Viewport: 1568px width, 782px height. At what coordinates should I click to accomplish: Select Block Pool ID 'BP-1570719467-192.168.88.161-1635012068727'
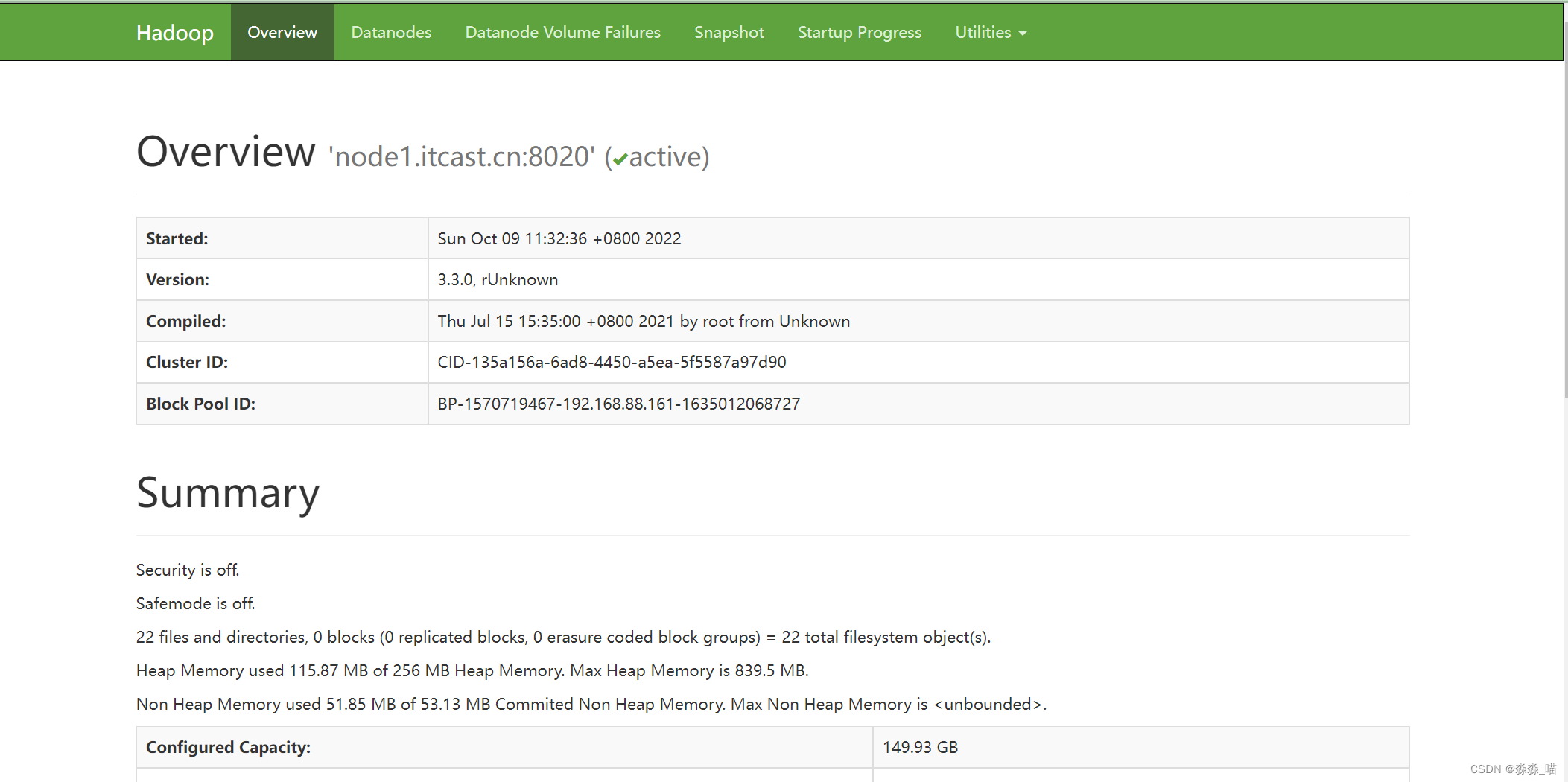[619, 404]
